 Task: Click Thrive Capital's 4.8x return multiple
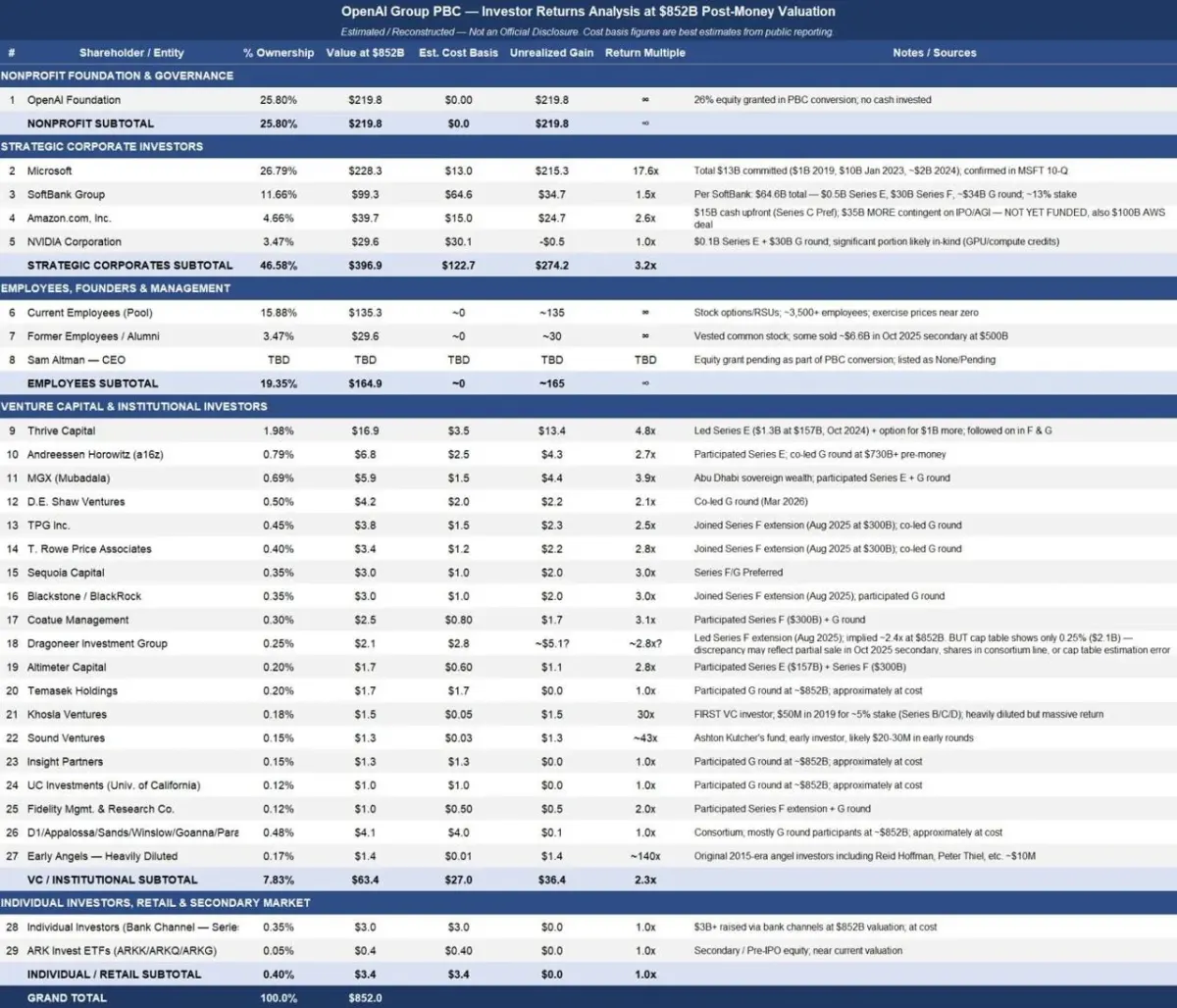coord(645,430)
